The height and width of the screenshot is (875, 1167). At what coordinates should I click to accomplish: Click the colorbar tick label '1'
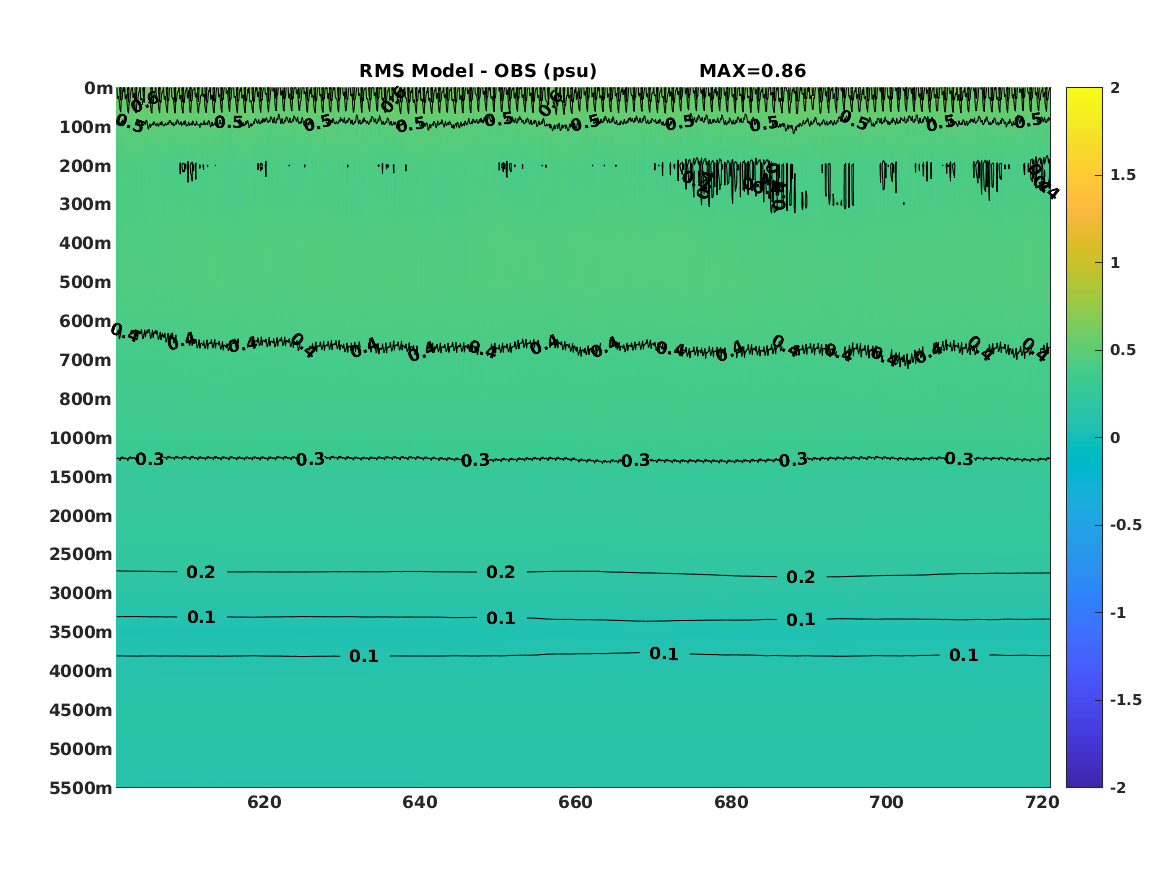pos(1115,263)
